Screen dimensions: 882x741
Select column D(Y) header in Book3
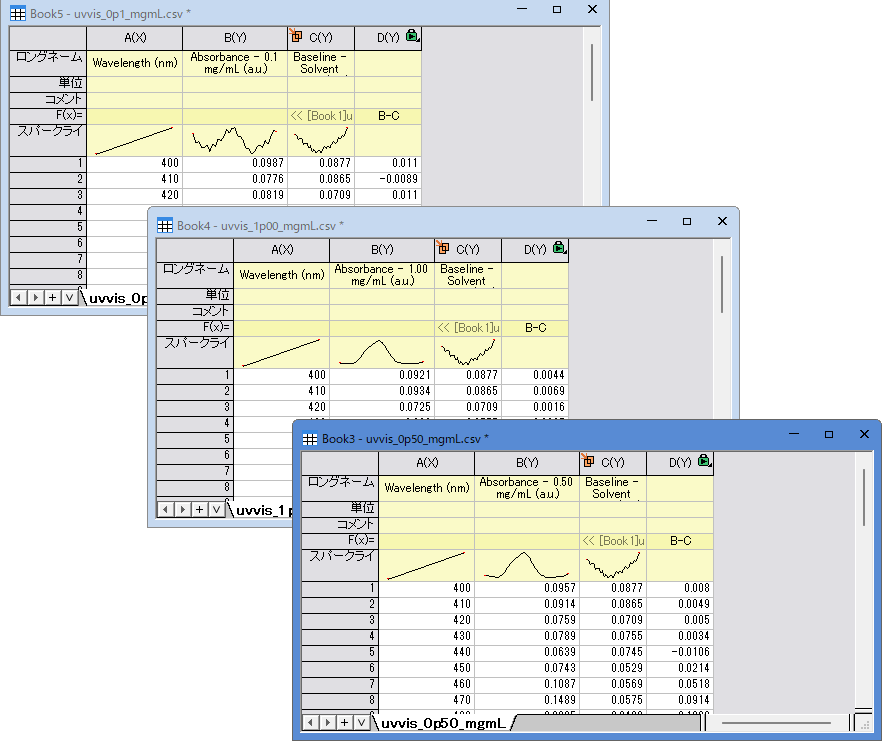[680, 463]
